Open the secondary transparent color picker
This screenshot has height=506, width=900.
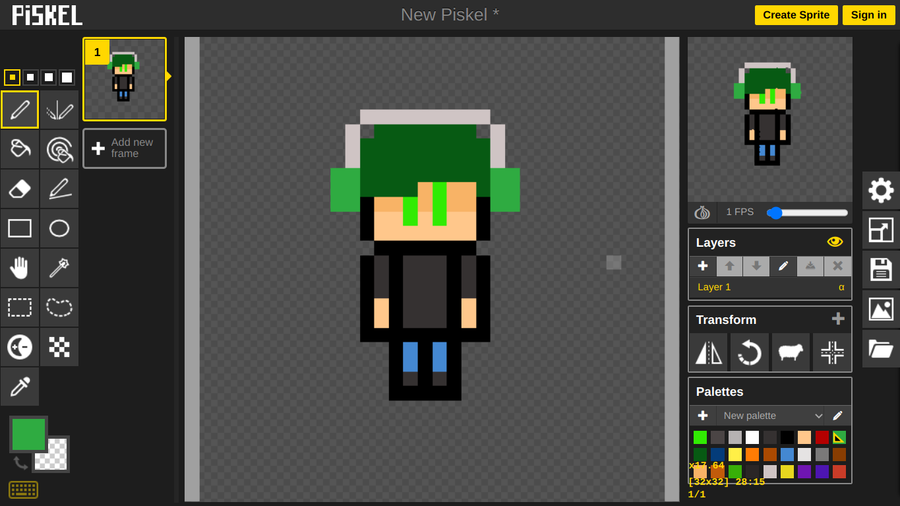click(54, 457)
